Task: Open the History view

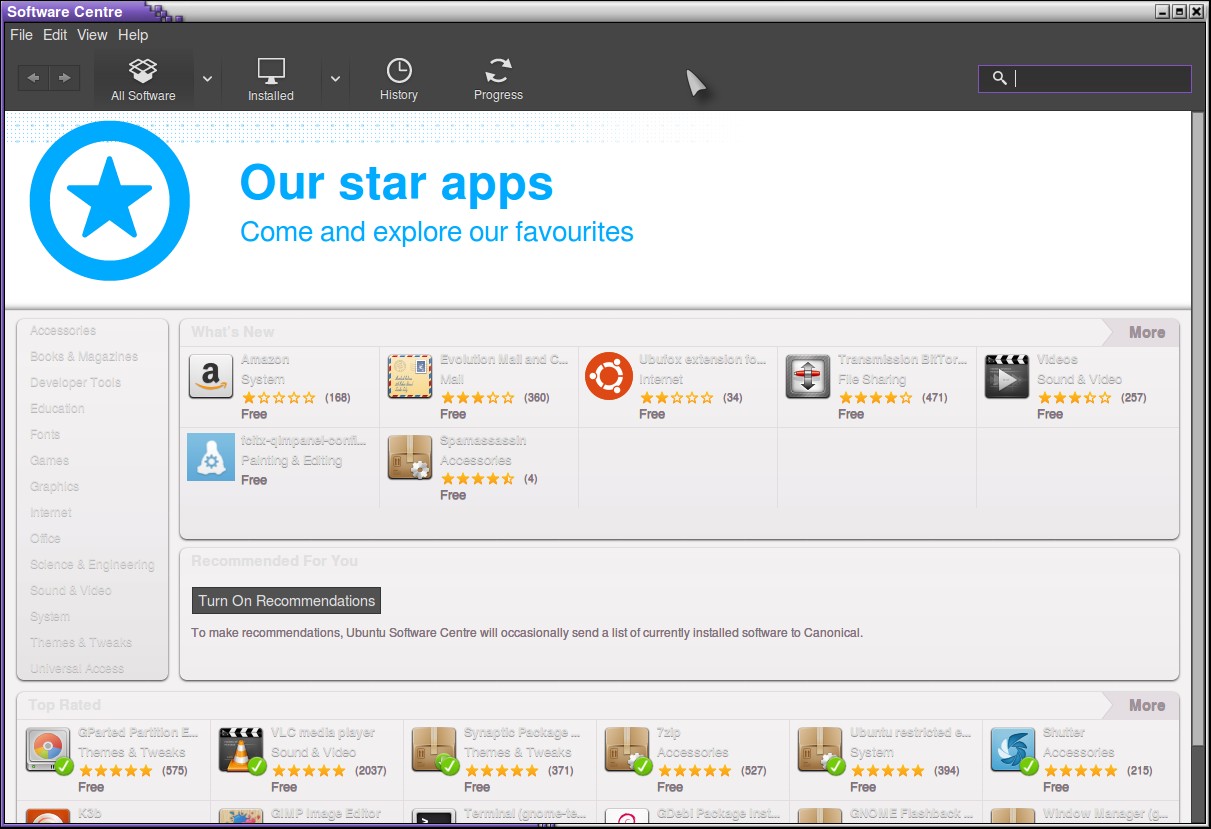Action: click(398, 79)
